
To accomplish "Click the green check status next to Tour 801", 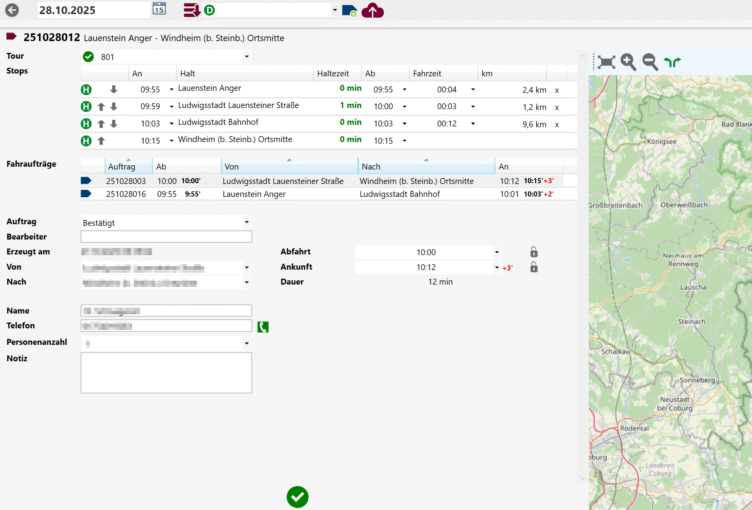I will 88,57.
